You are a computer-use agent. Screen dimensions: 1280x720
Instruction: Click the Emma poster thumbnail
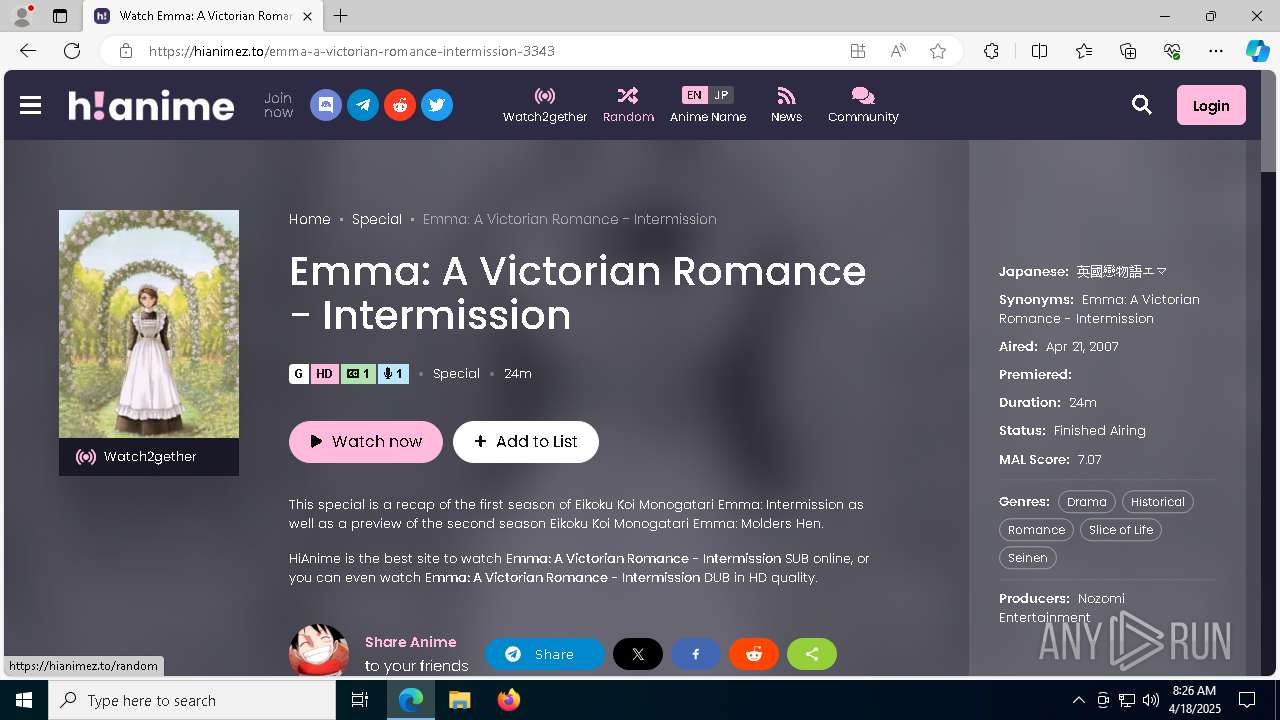pos(149,324)
